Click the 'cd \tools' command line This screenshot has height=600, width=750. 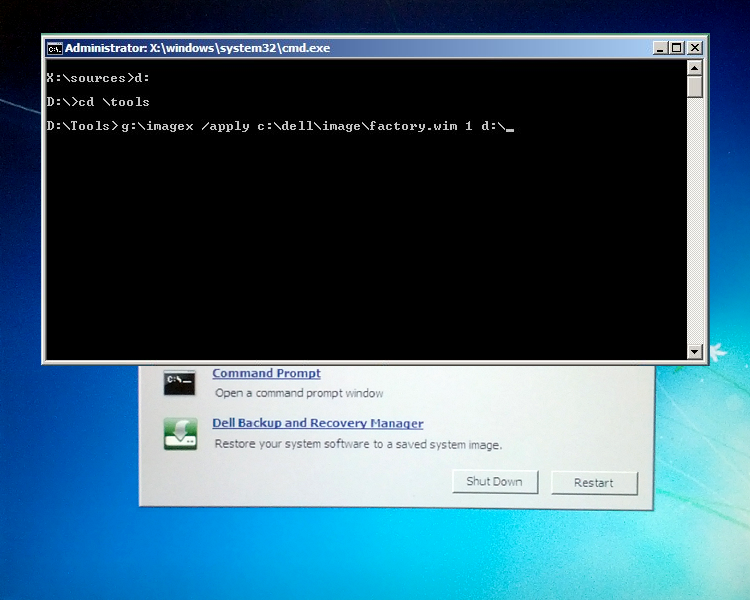point(98,102)
